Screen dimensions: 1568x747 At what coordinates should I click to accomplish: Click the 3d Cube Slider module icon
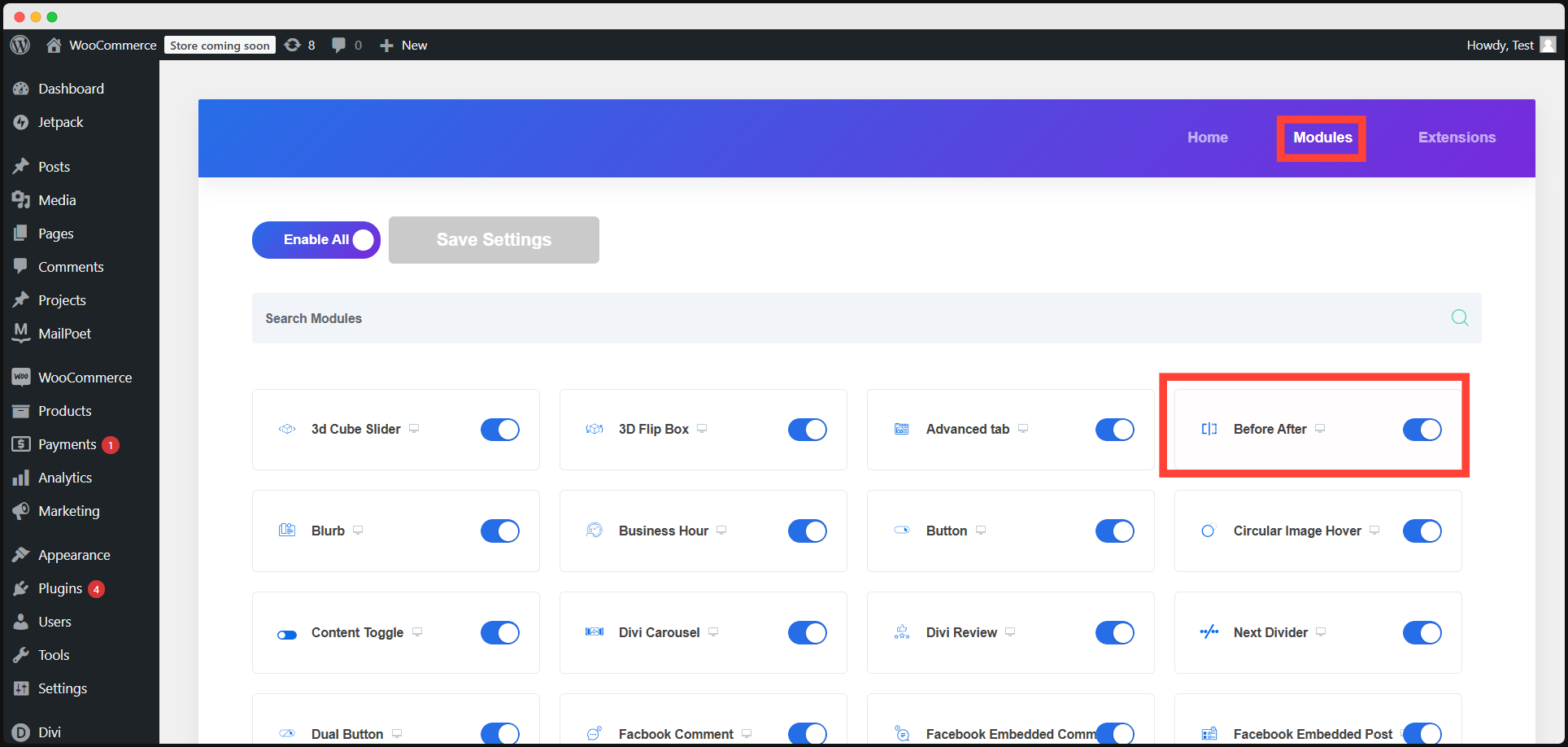pyautogui.click(x=287, y=429)
